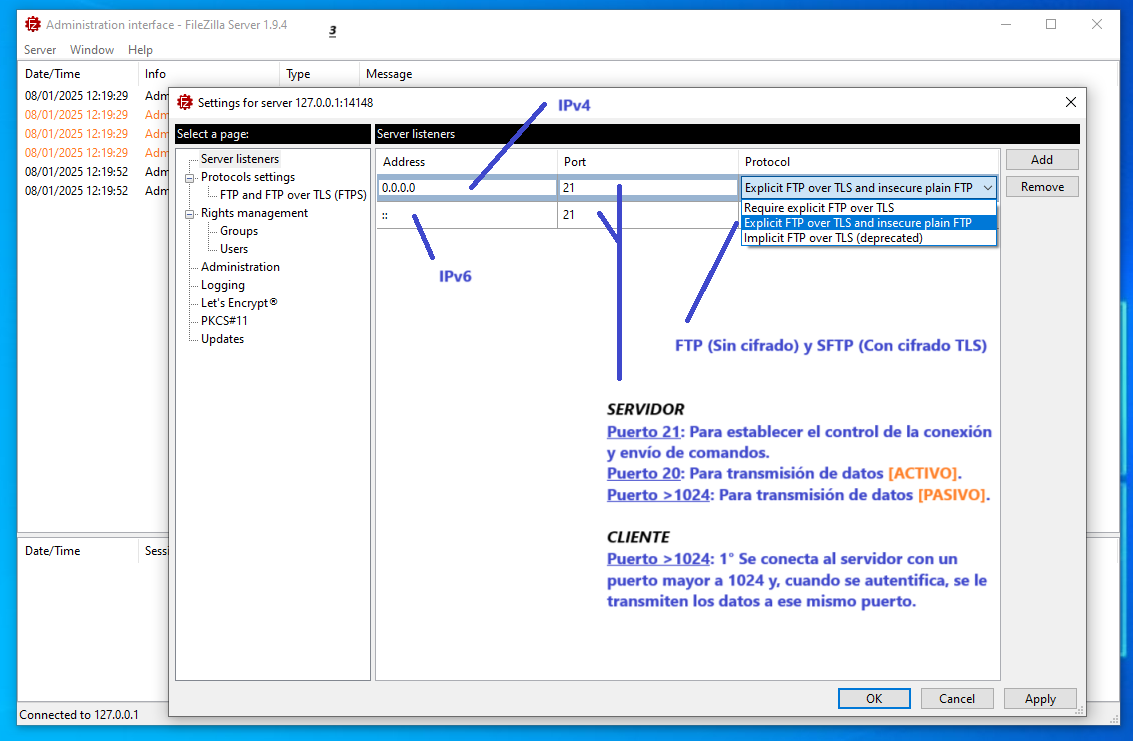1133x741 pixels.
Task: Open the Window menu
Action: point(92,50)
